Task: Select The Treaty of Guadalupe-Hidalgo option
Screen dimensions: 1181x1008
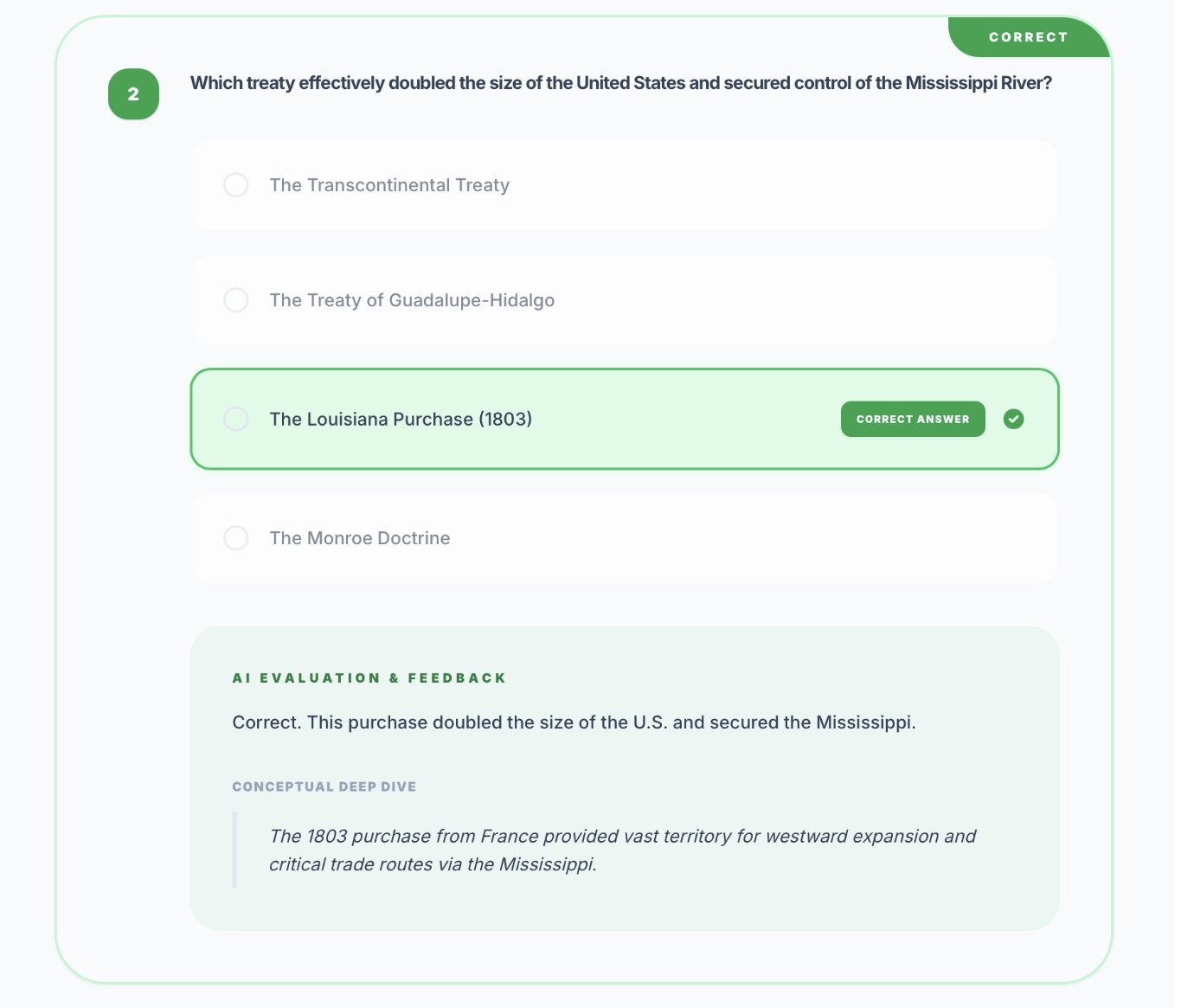Action: (x=412, y=299)
